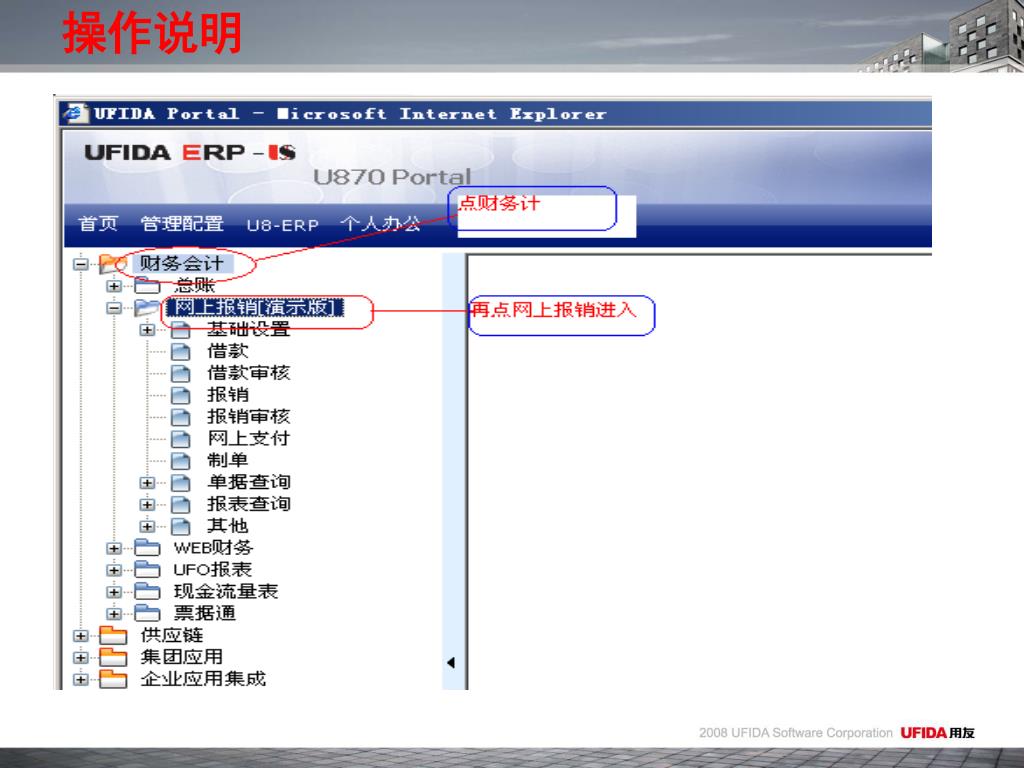Viewport: 1024px width, 768px height.
Task: Click the WEB财务 folder icon
Action: (147, 548)
